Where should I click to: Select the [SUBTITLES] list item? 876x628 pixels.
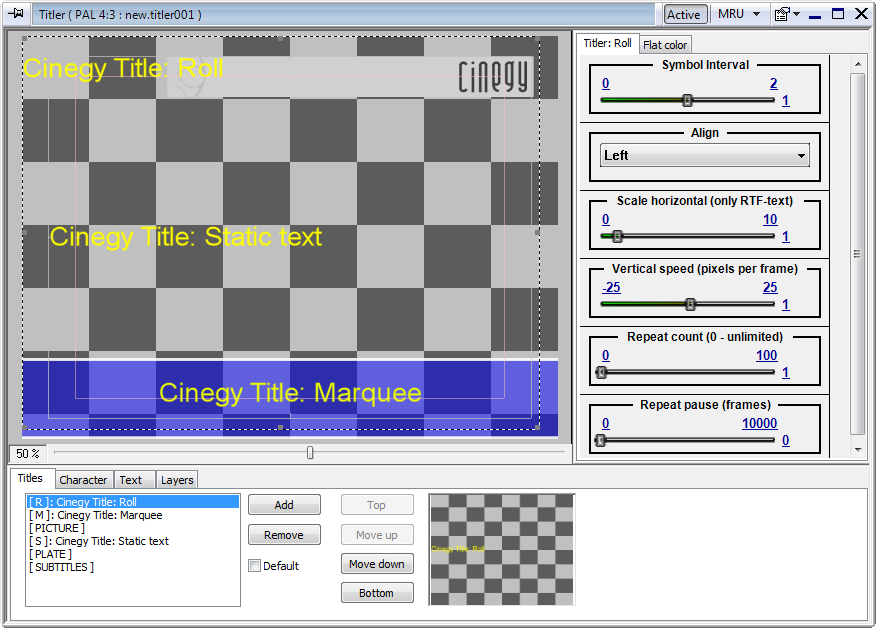pos(133,567)
